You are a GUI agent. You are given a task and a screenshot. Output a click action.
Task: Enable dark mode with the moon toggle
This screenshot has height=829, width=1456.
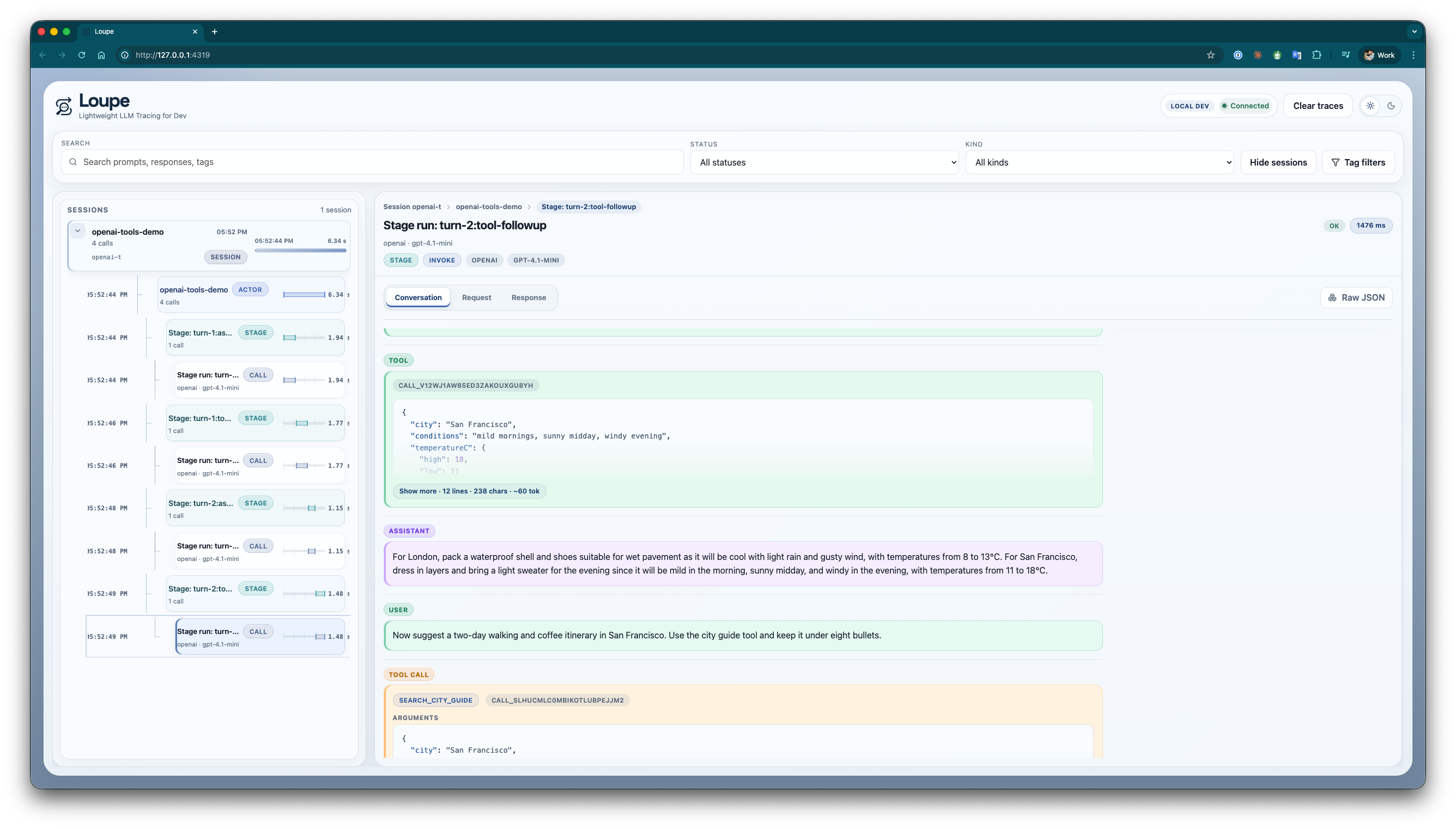[x=1392, y=105]
